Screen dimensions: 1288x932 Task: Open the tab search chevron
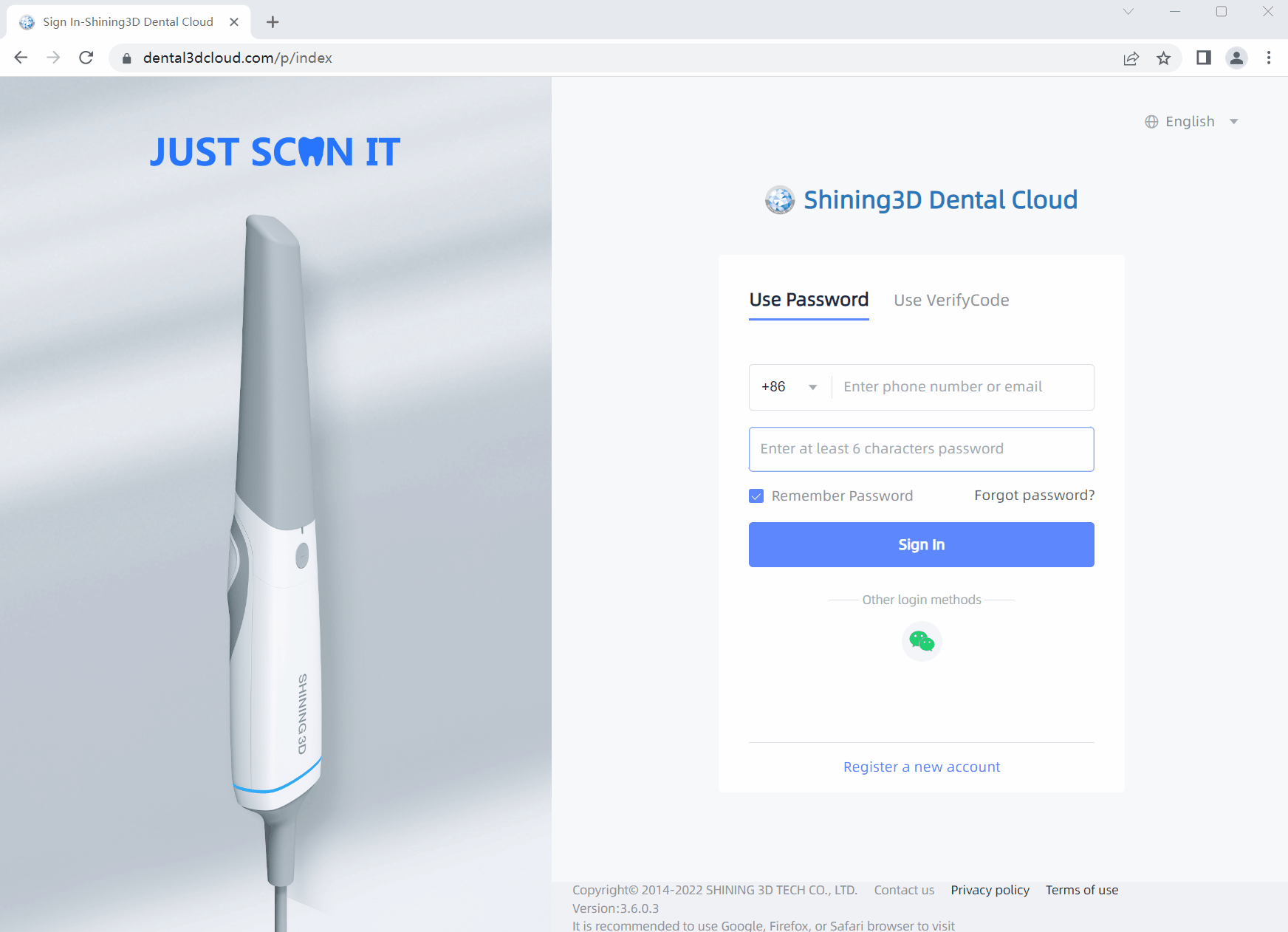1128,11
